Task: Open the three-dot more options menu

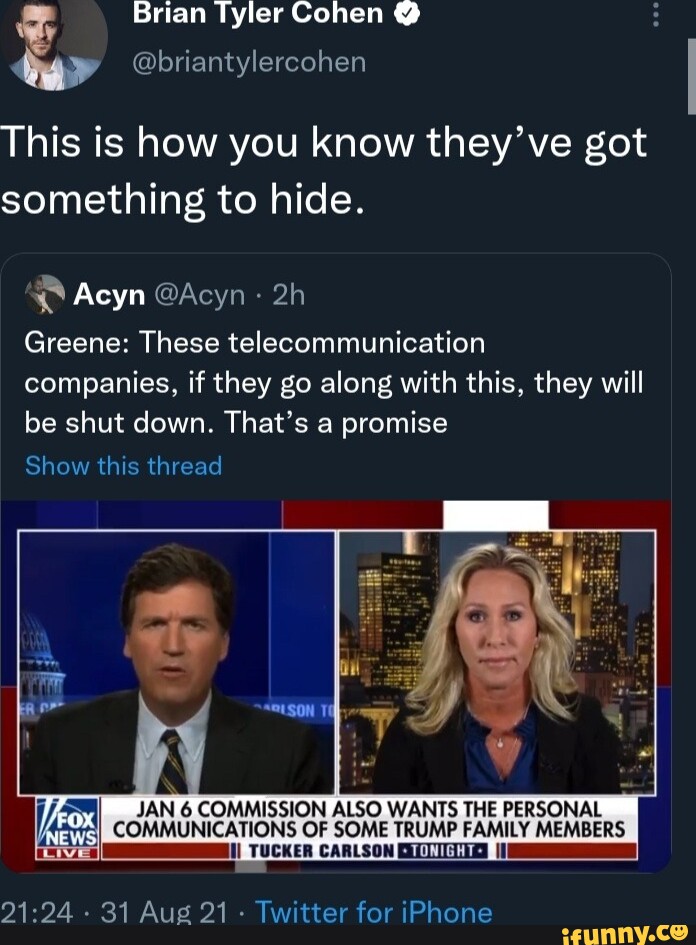Action: coord(656,14)
